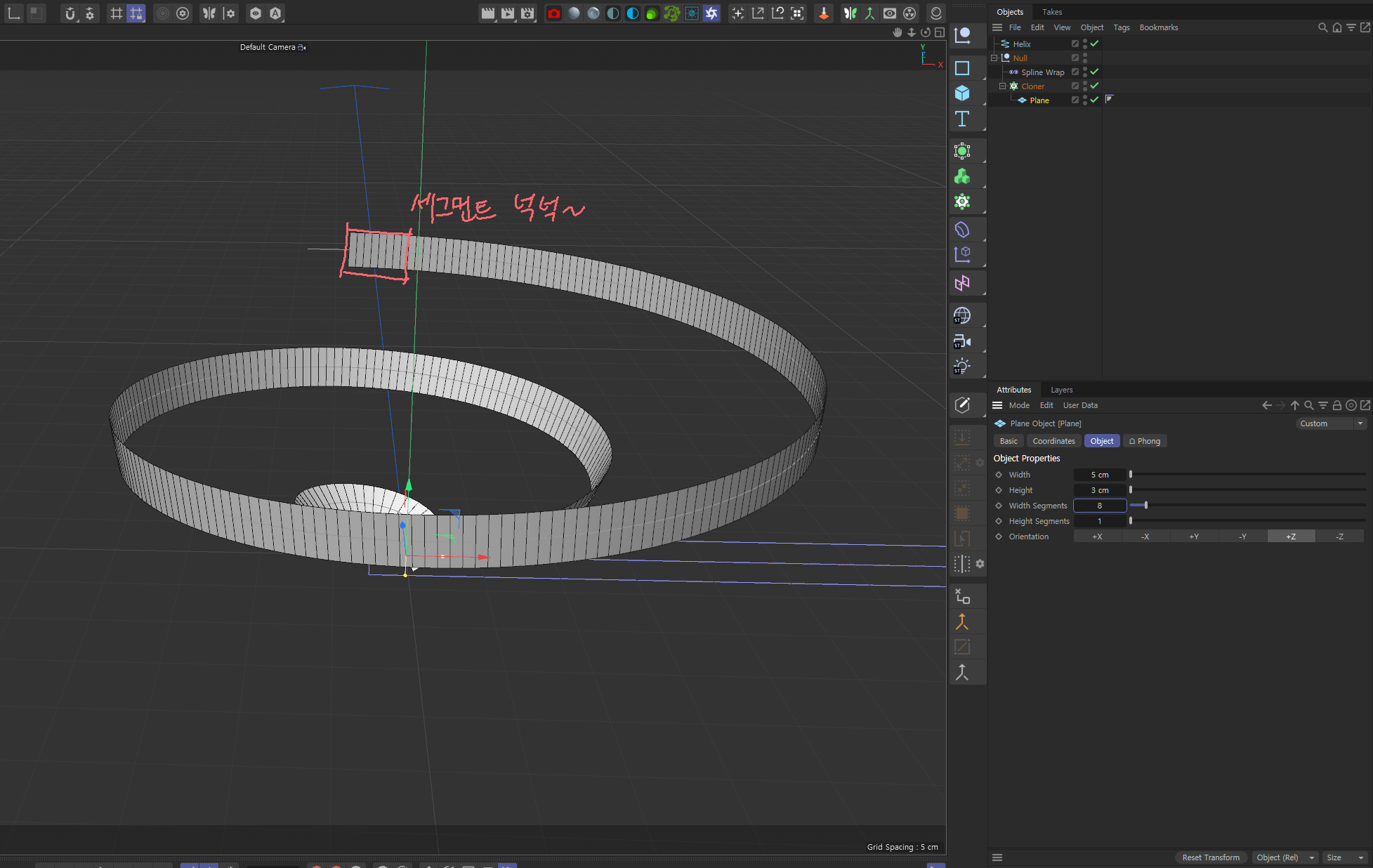The height and width of the screenshot is (868, 1373).
Task: Click the Coordinate system axis icon top-left
Action: click(14, 13)
